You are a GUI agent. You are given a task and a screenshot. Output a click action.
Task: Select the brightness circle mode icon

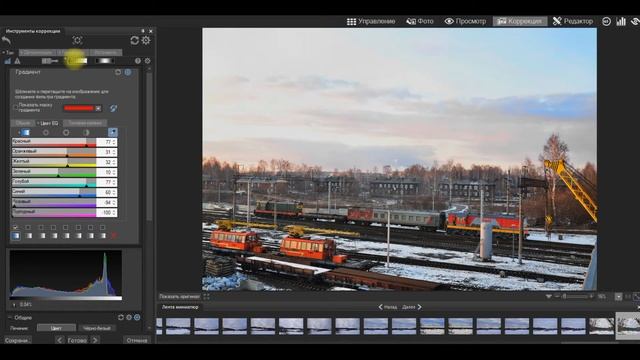tap(46, 133)
